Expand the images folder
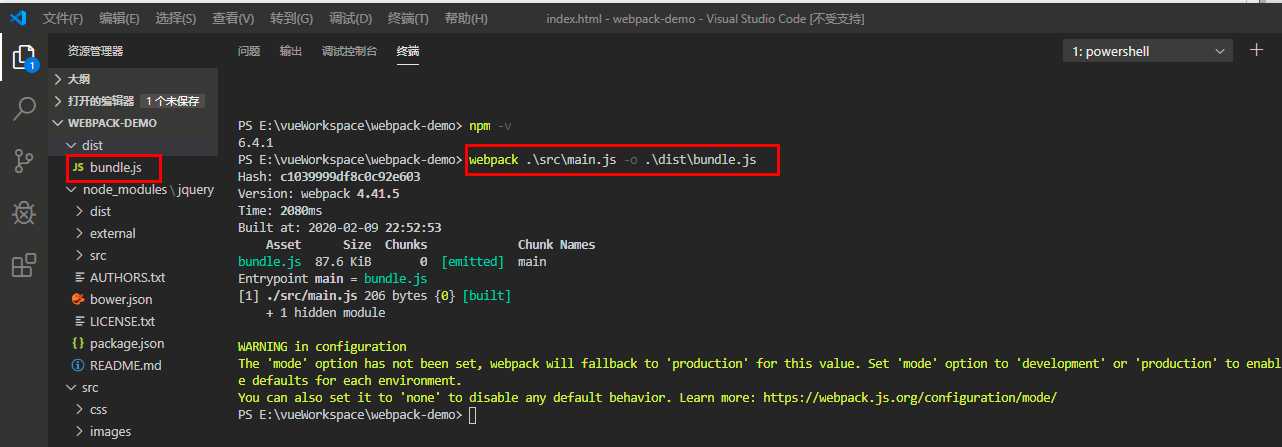Screen dimensions: 1282x447 [x=133, y=431]
